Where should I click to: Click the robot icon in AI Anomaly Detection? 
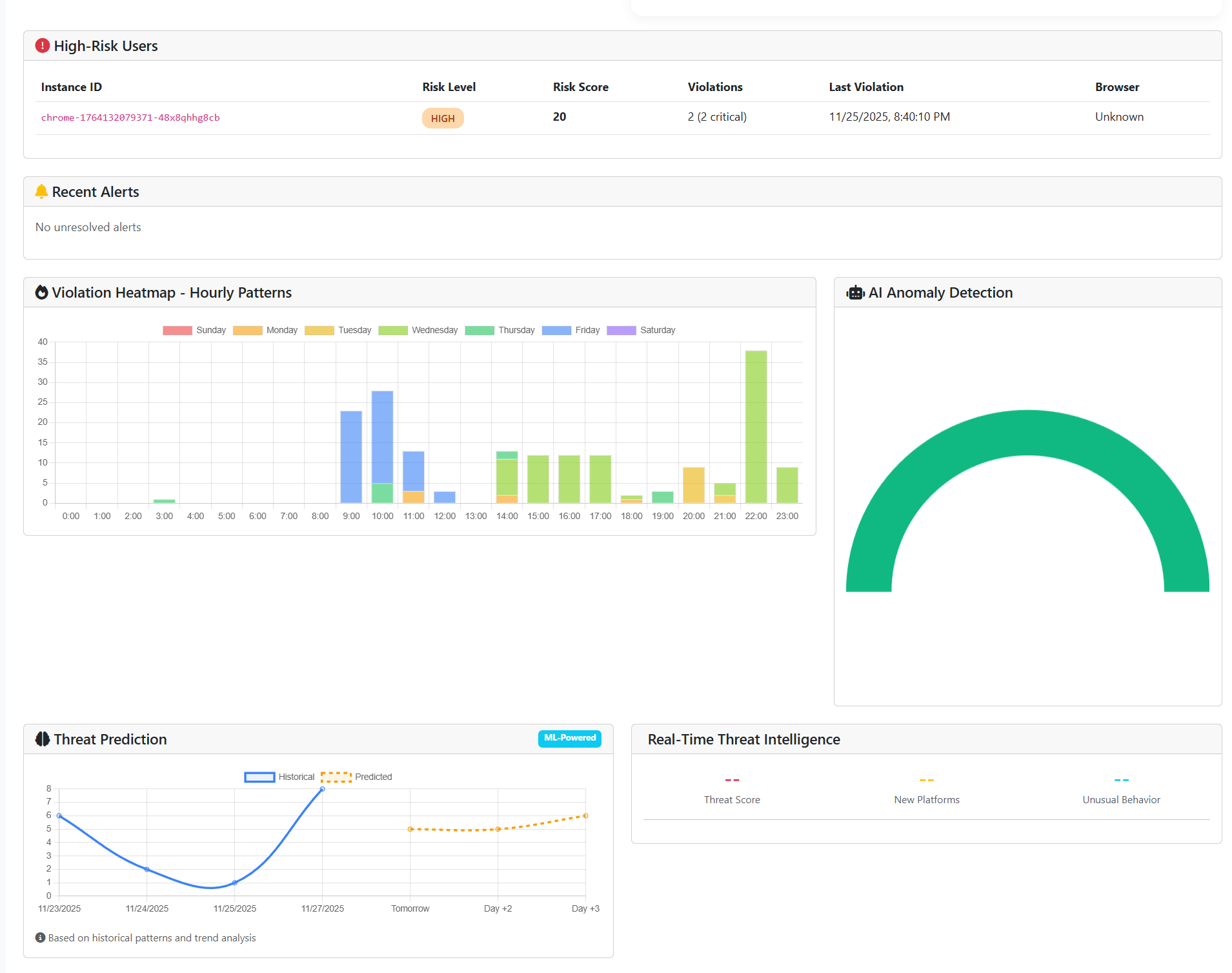click(855, 292)
